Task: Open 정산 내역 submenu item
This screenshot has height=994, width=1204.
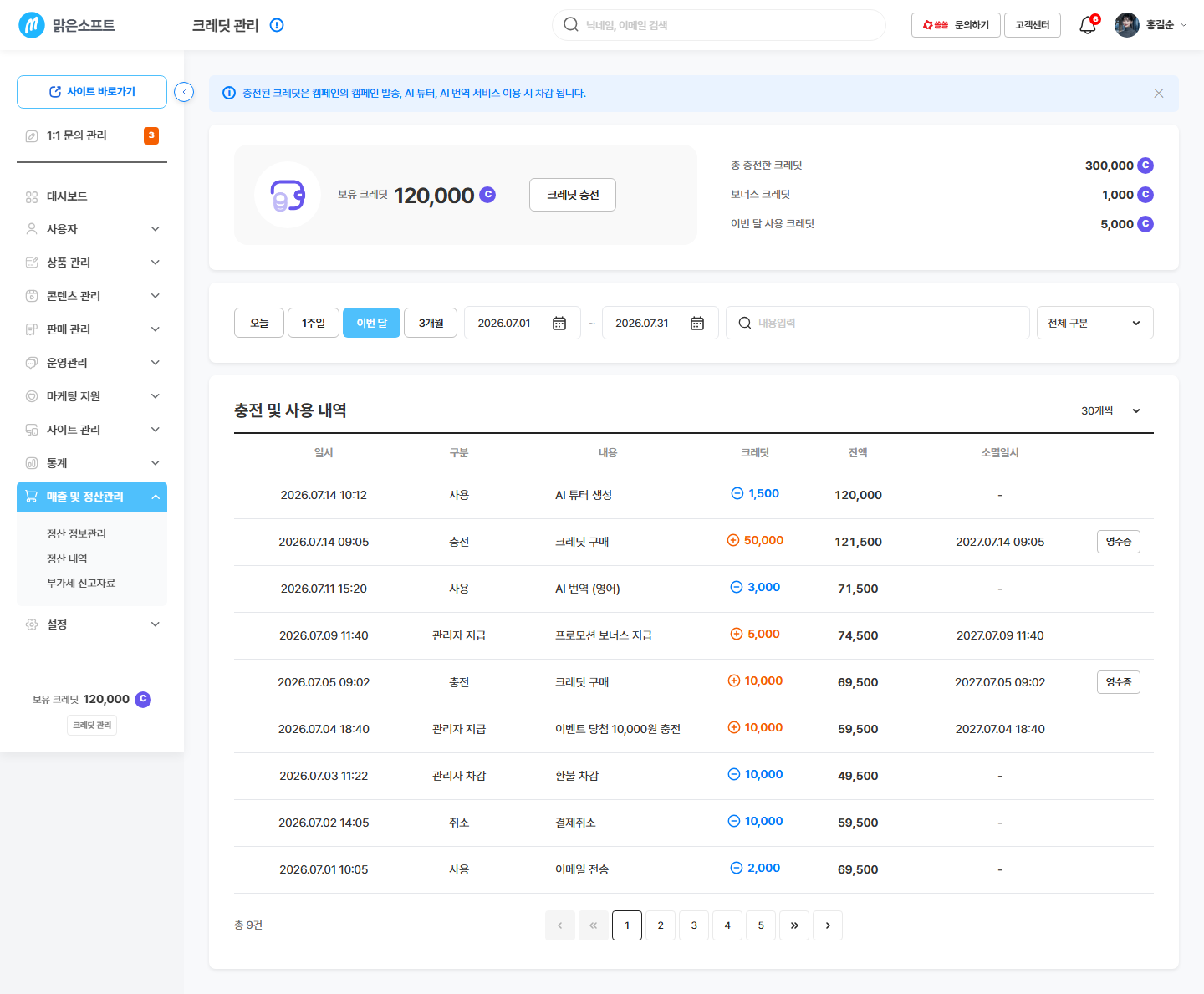Action: 67,558
